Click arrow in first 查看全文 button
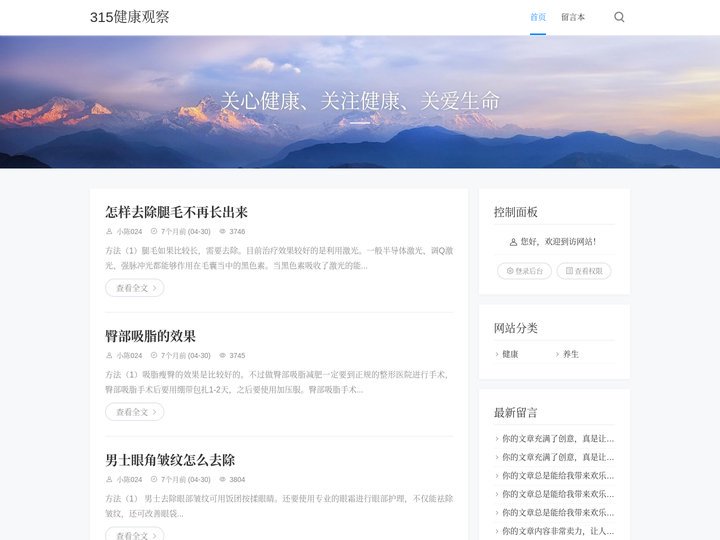 (x=154, y=288)
